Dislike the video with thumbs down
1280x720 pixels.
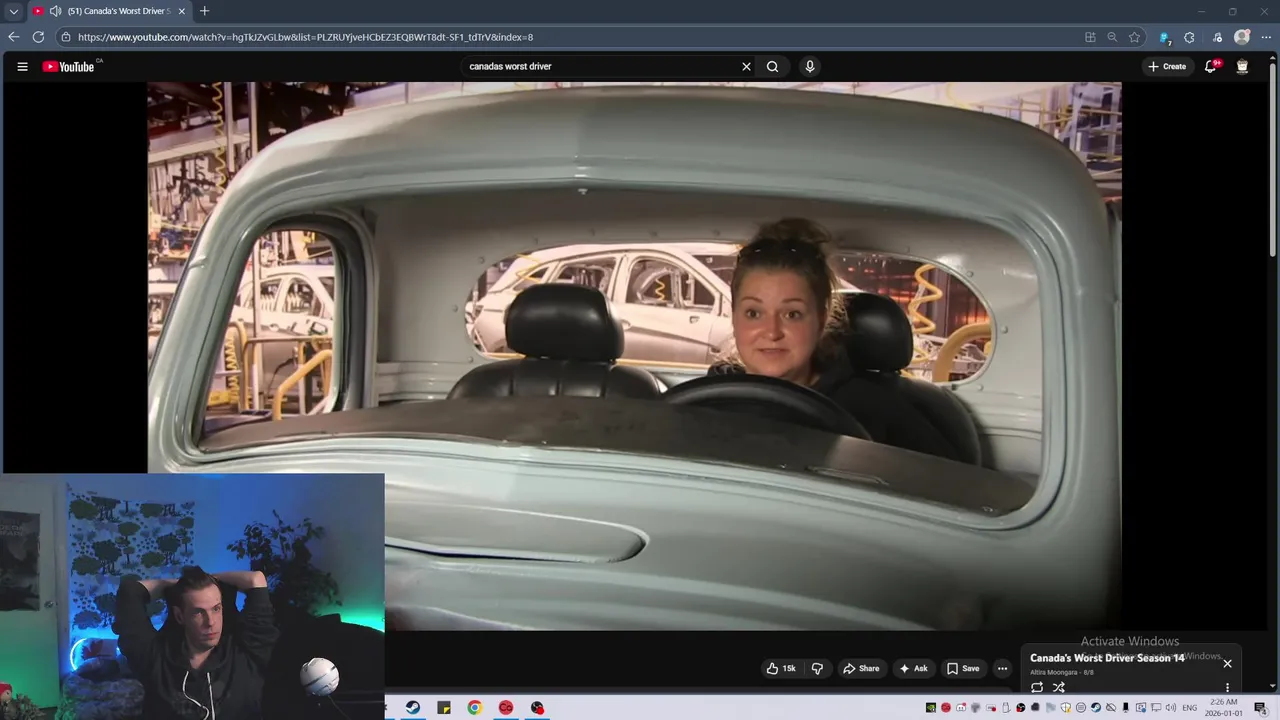tap(817, 669)
